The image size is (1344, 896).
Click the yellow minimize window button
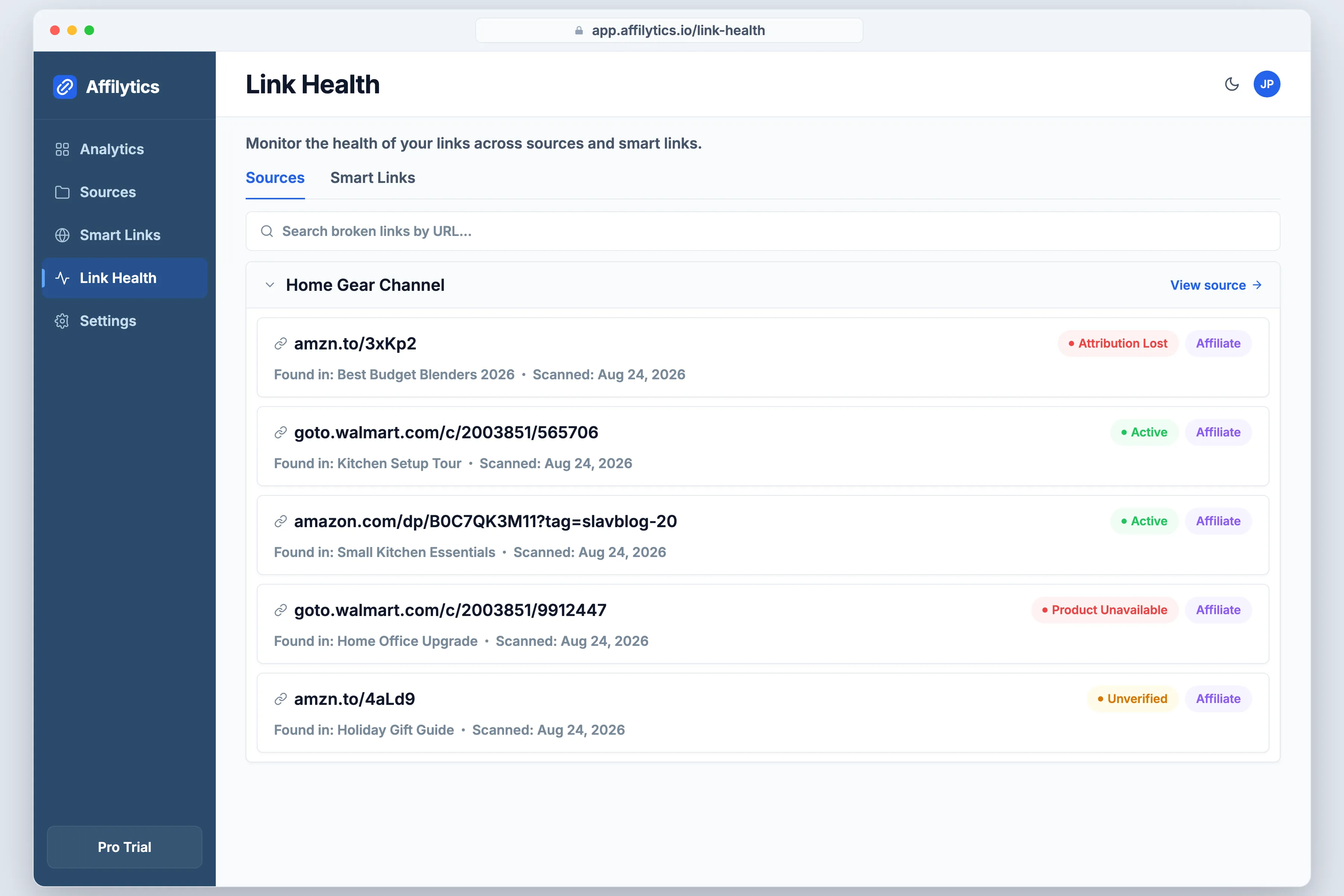click(x=72, y=30)
